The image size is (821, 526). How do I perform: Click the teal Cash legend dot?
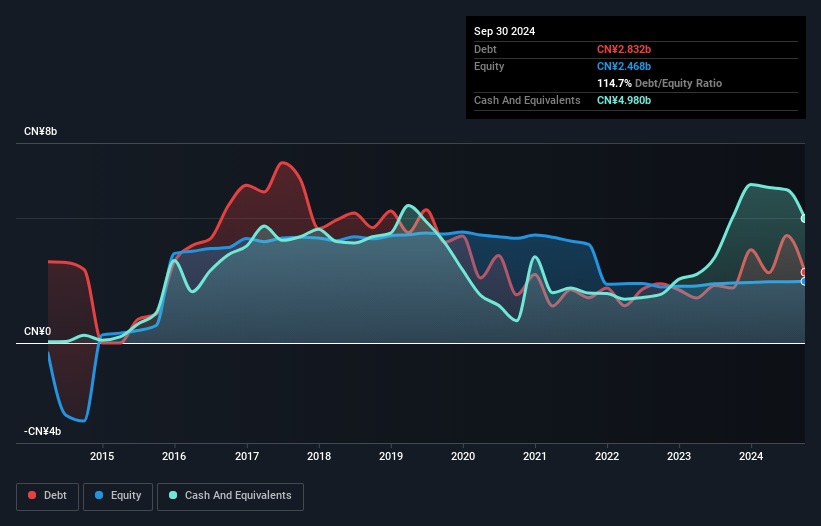click(x=173, y=495)
